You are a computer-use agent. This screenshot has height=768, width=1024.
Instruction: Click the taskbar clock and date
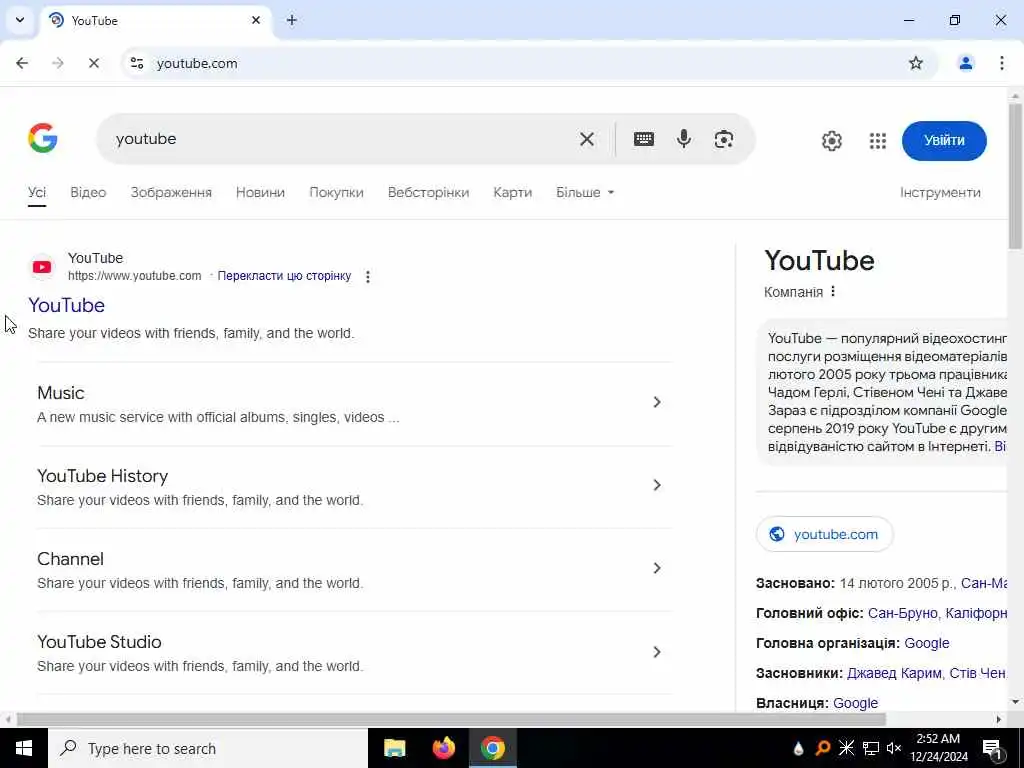point(938,748)
